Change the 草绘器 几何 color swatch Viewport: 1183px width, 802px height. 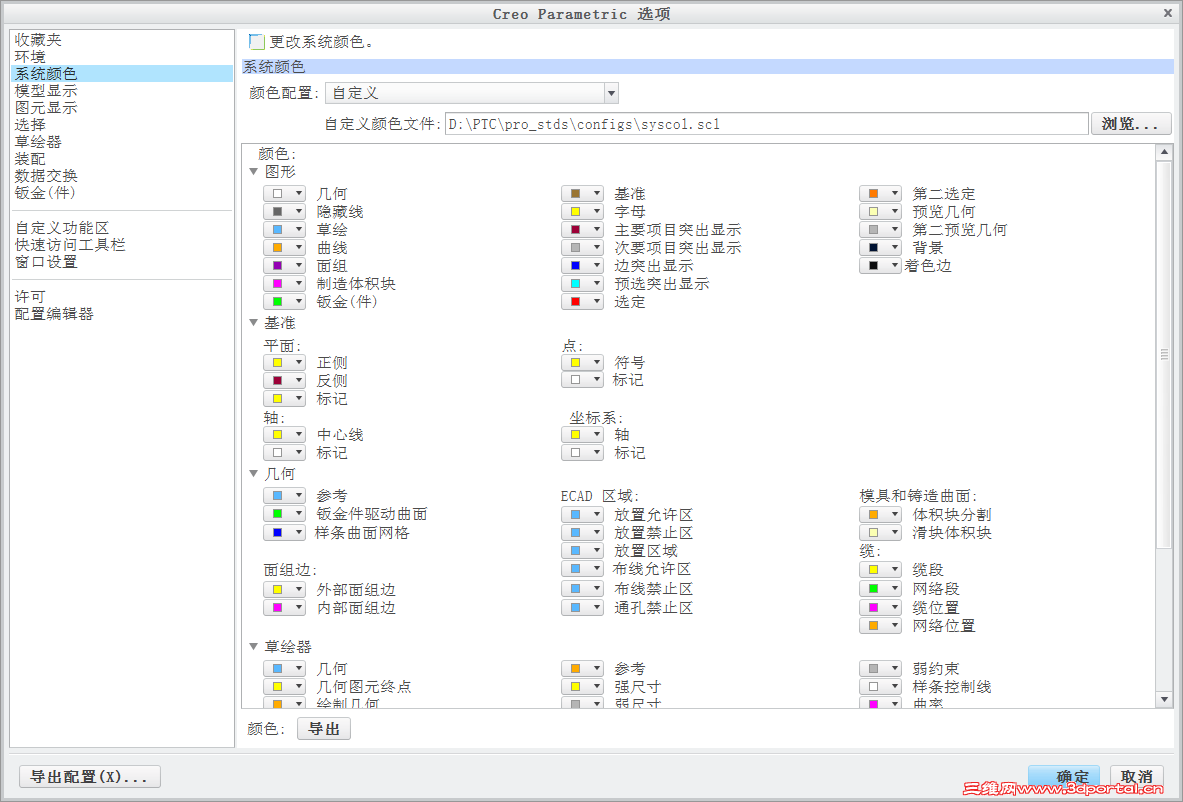[x=284, y=668]
